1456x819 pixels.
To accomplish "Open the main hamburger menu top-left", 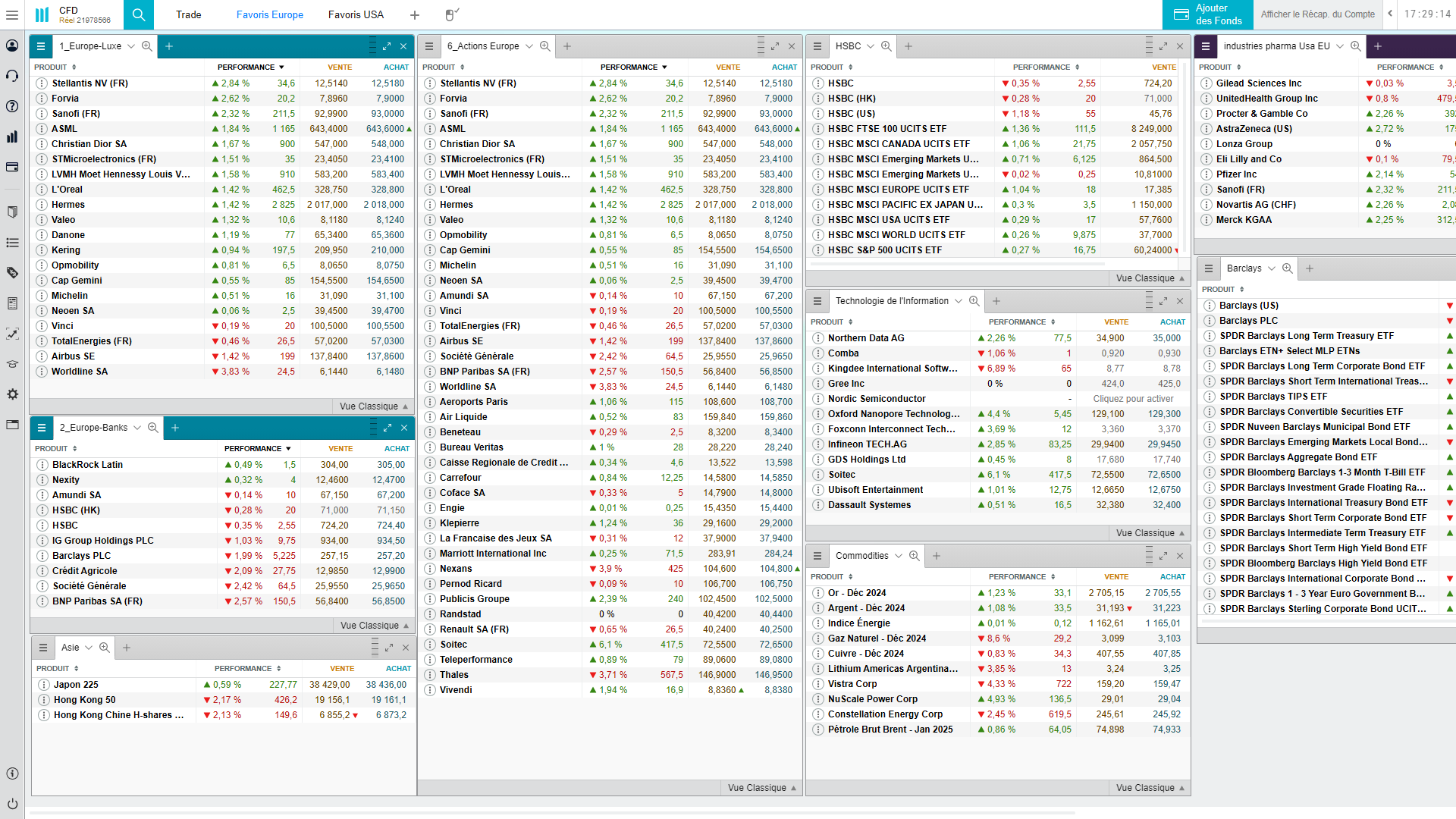I will pos(12,14).
